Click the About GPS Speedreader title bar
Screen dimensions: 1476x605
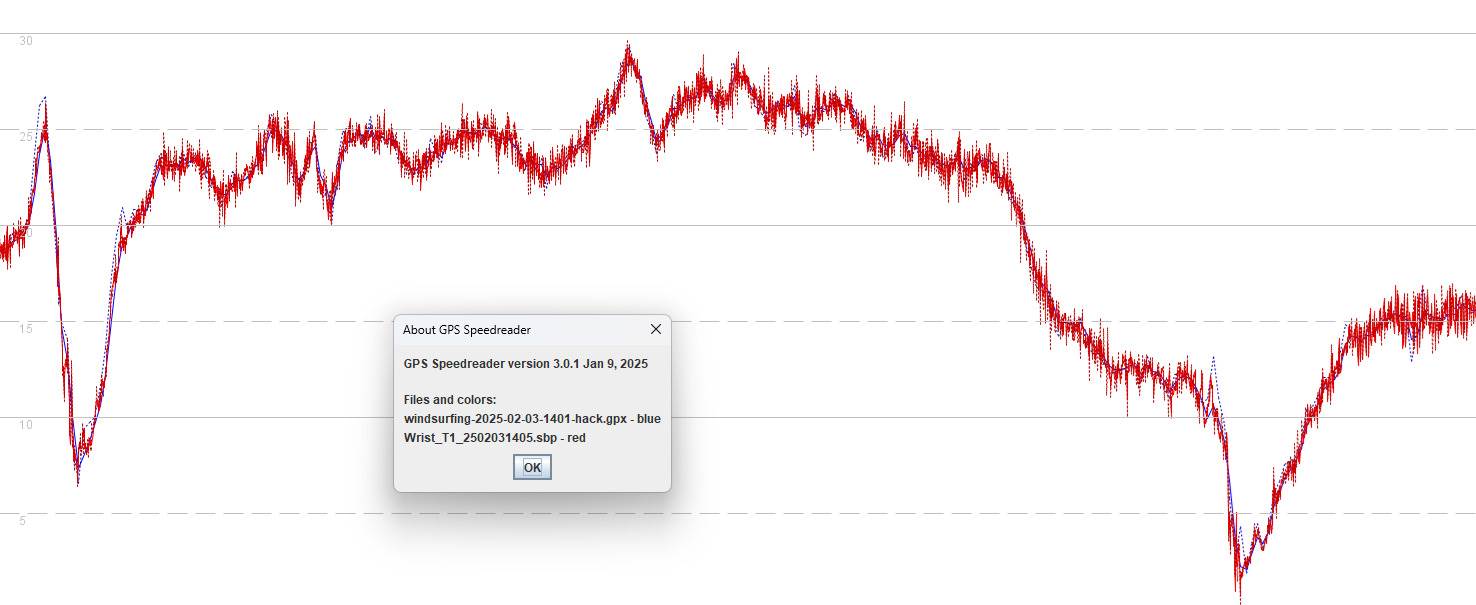(x=500, y=329)
